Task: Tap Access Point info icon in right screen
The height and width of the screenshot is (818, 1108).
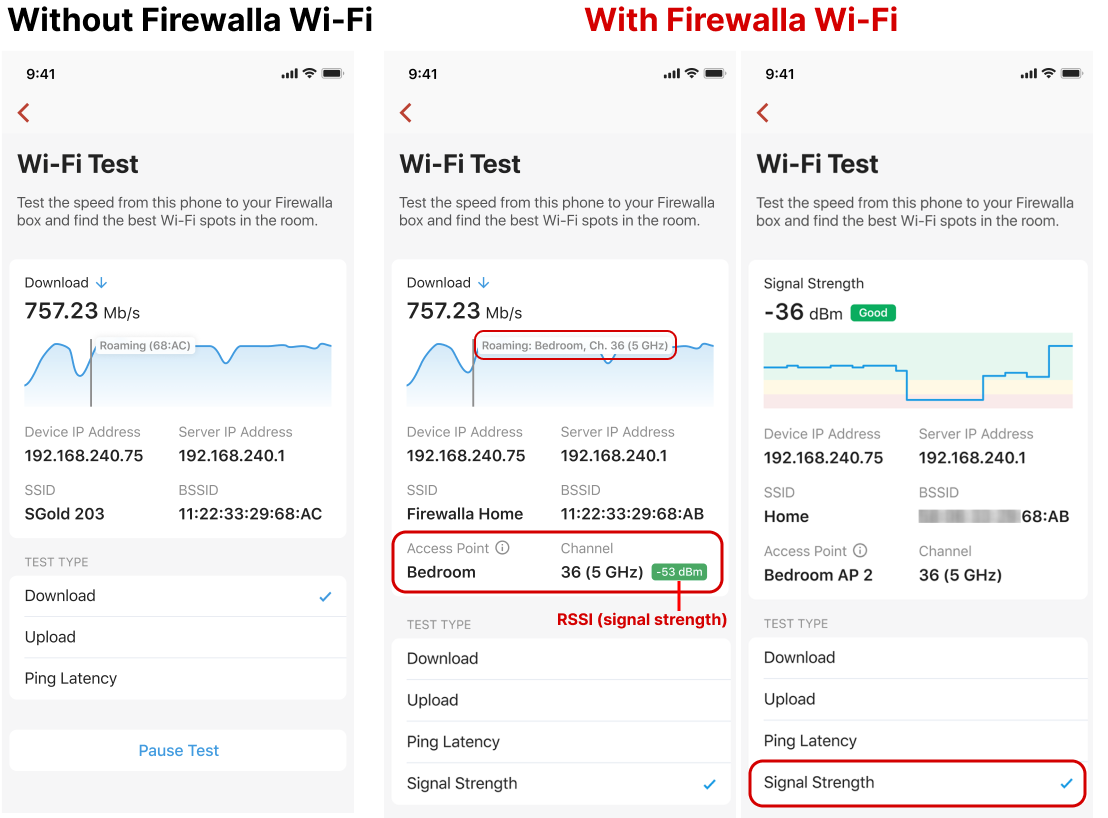Action: click(860, 551)
